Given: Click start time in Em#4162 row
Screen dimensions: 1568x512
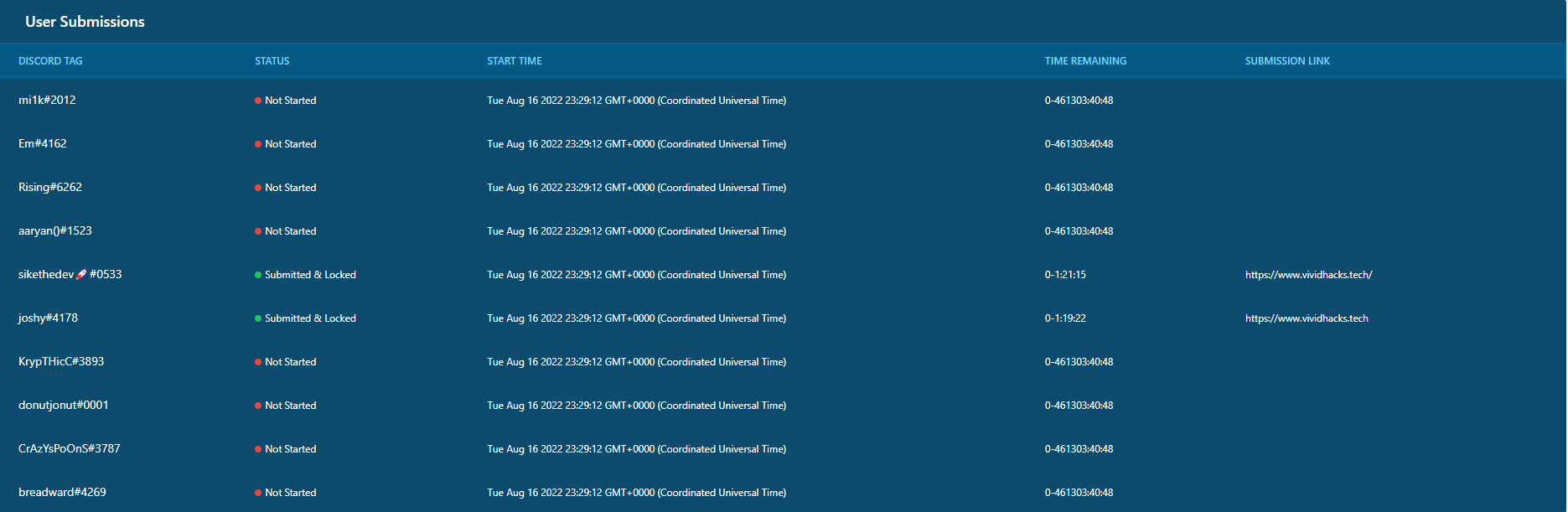Looking at the screenshot, I should point(637,144).
